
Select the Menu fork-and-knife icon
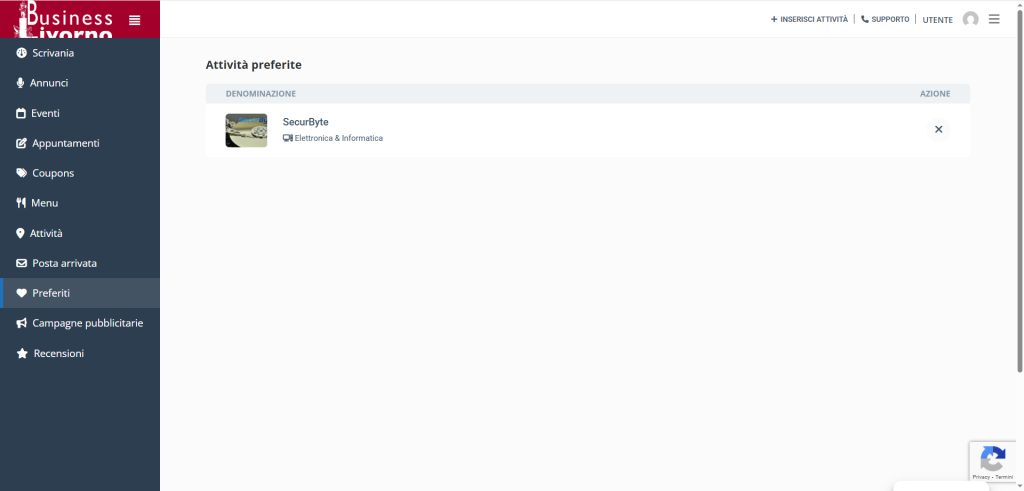pos(21,203)
